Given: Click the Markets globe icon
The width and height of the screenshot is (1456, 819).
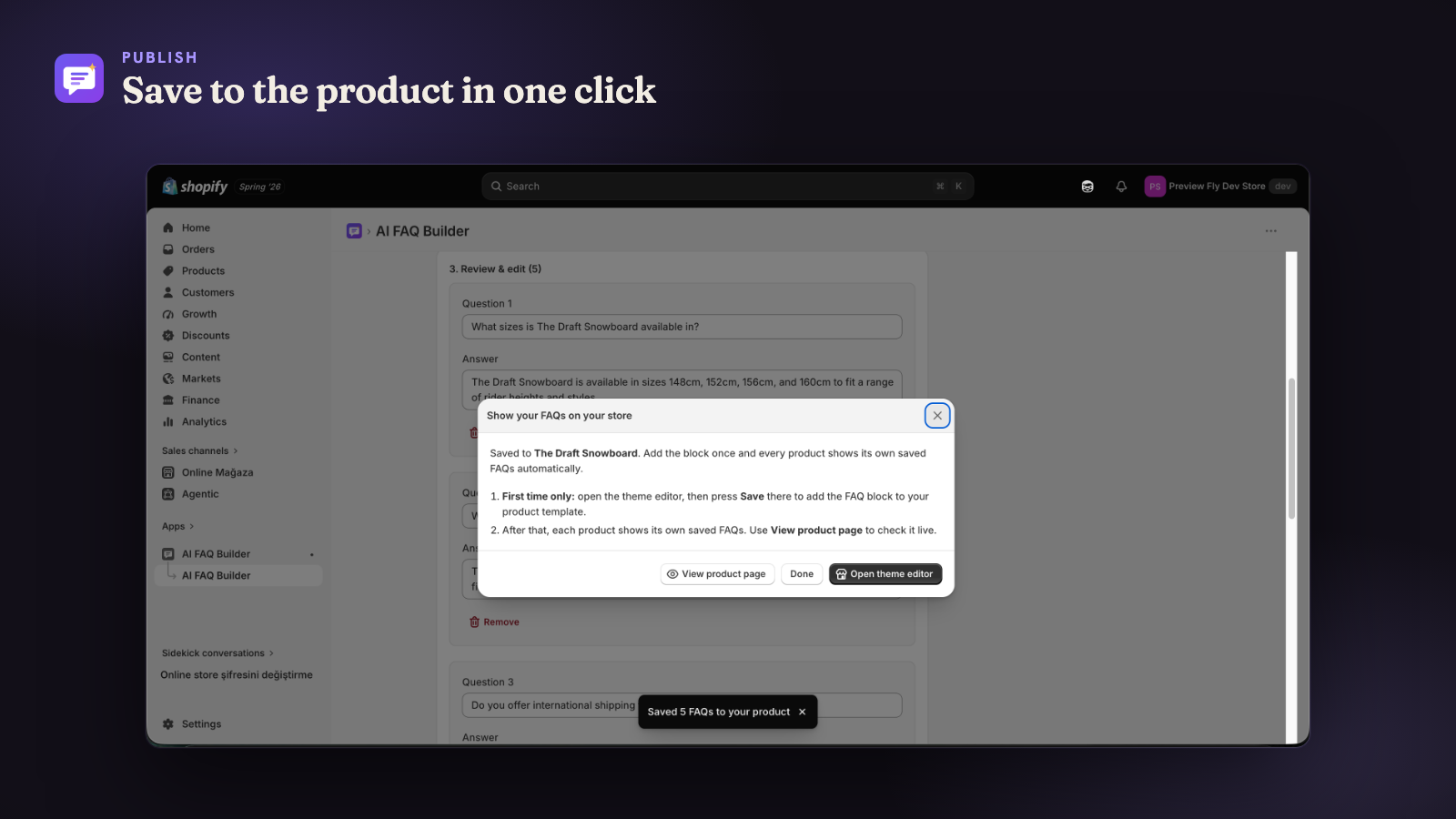Looking at the screenshot, I should [168, 379].
